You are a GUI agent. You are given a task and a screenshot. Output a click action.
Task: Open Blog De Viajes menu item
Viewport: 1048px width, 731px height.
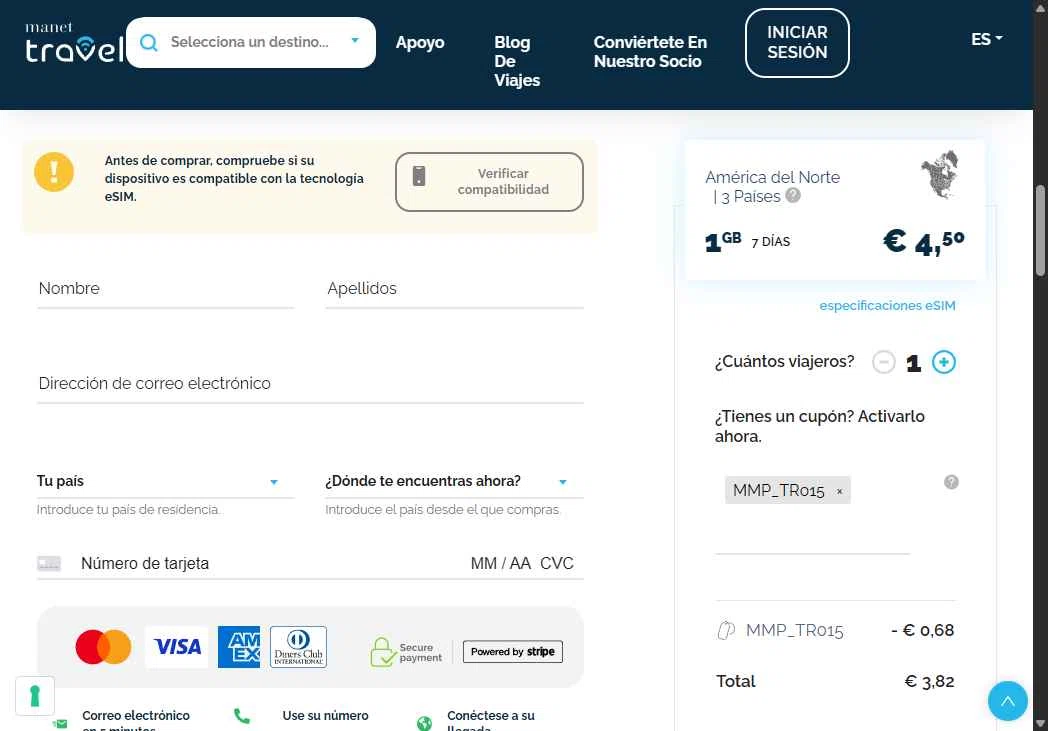[517, 61]
